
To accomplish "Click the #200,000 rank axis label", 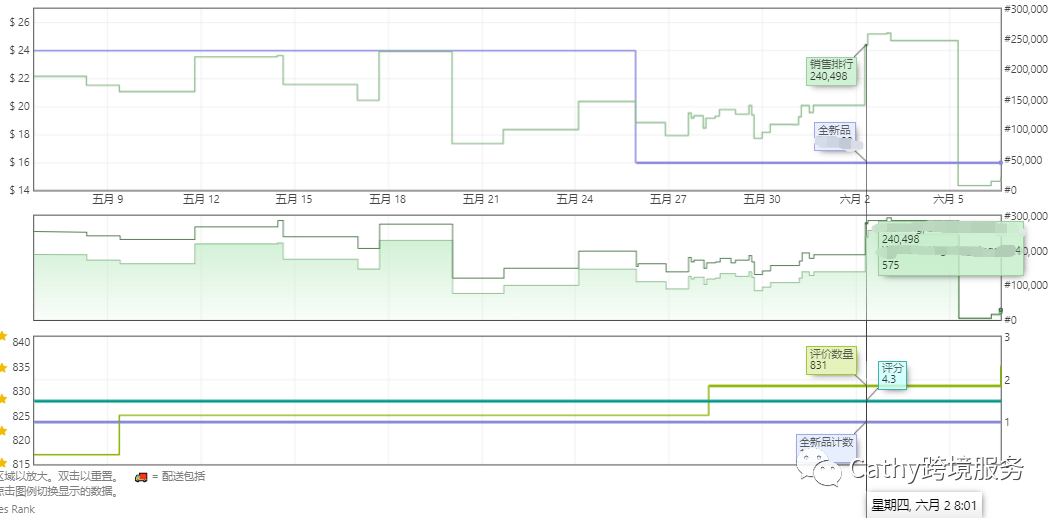I will 1026,69.
